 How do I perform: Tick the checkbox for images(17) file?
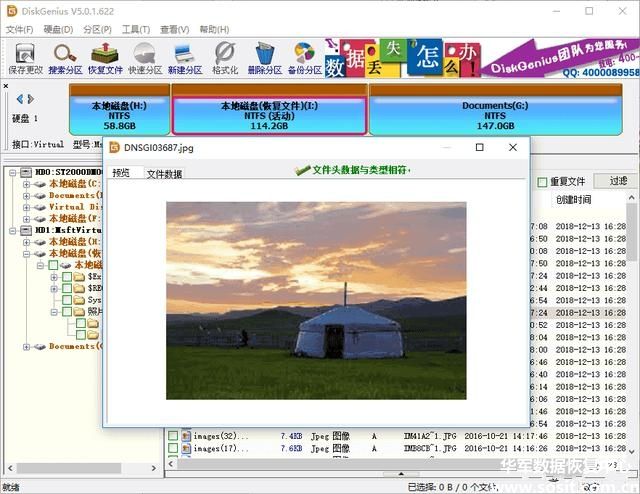click(x=173, y=449)
